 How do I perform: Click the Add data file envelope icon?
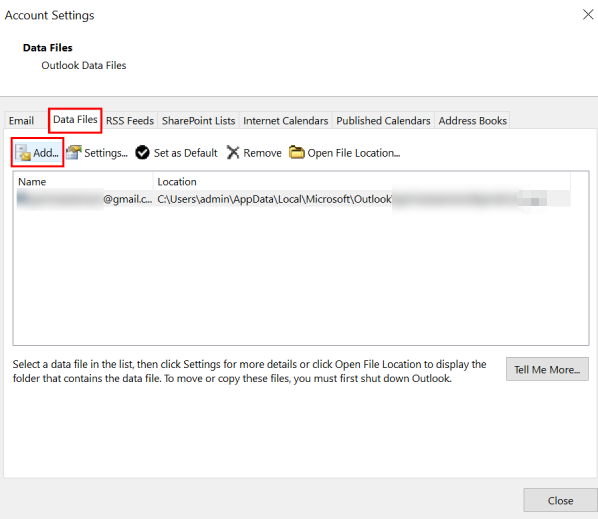pos(23,153)
